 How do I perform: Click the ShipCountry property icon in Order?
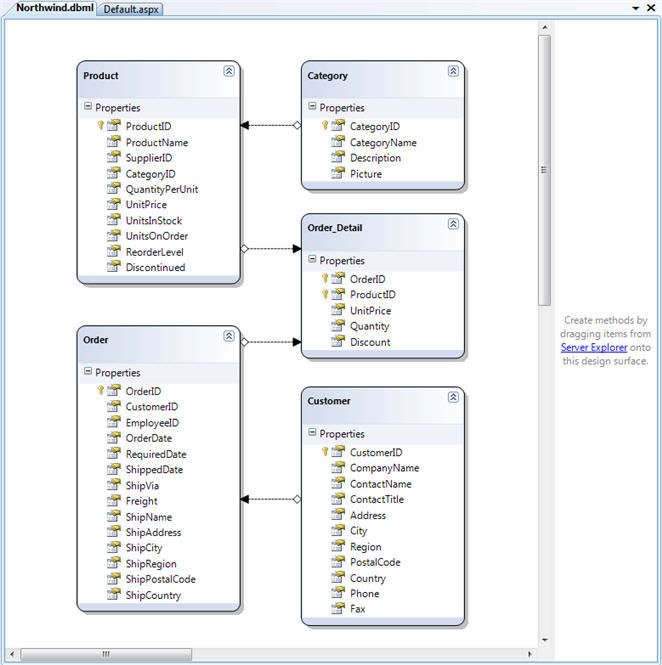[114, 594]
